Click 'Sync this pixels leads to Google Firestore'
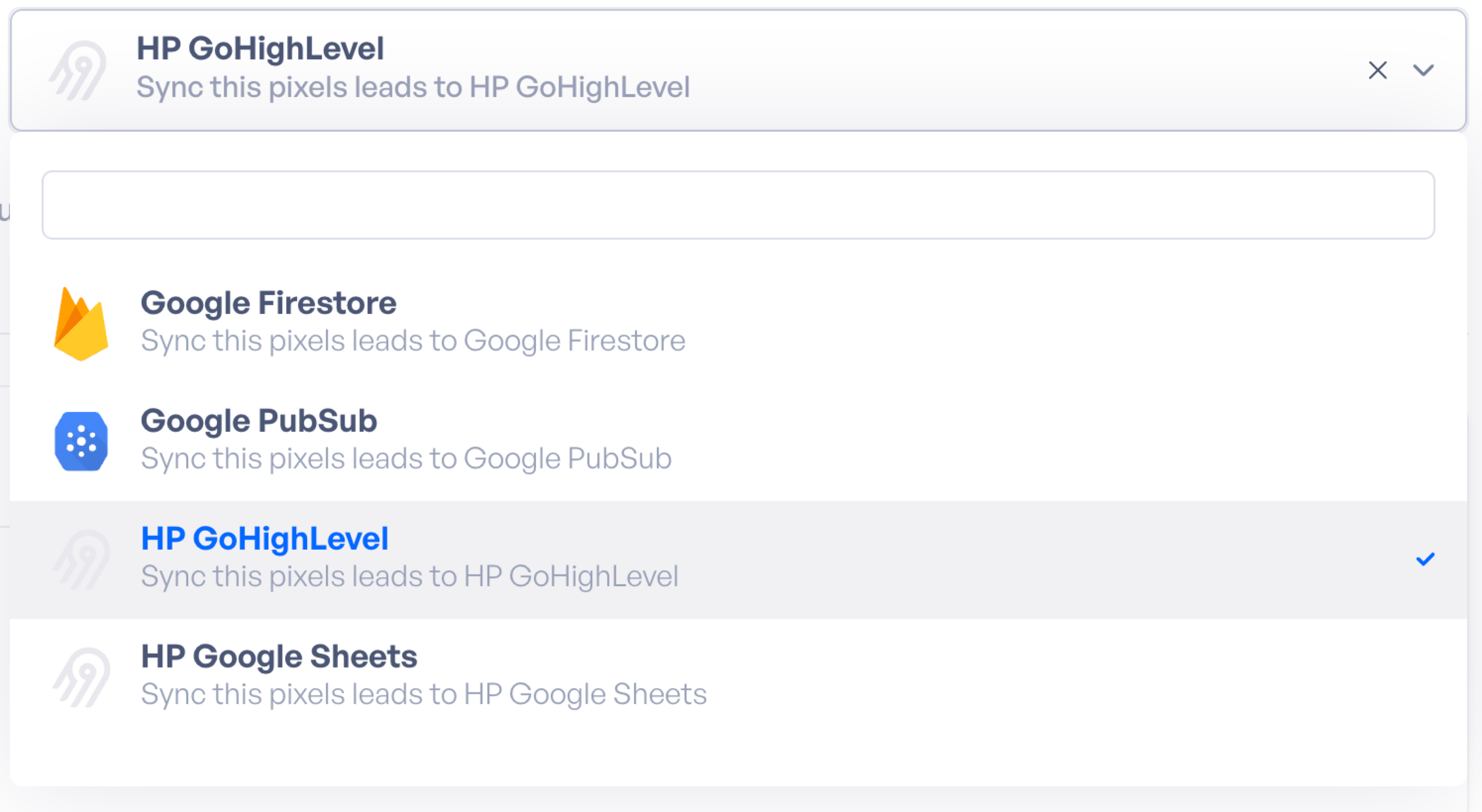The height and width of the screenshot is (812, 1482). pyautogui.click(x=413, y=341)
